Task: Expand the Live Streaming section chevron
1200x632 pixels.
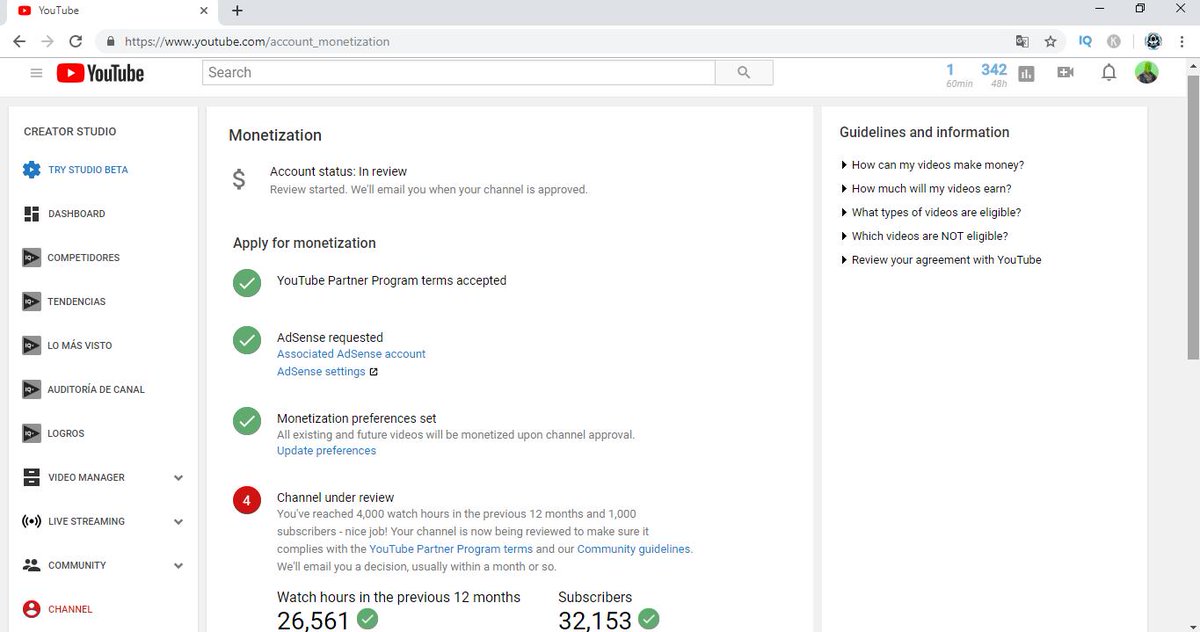Action: [178, 522]
